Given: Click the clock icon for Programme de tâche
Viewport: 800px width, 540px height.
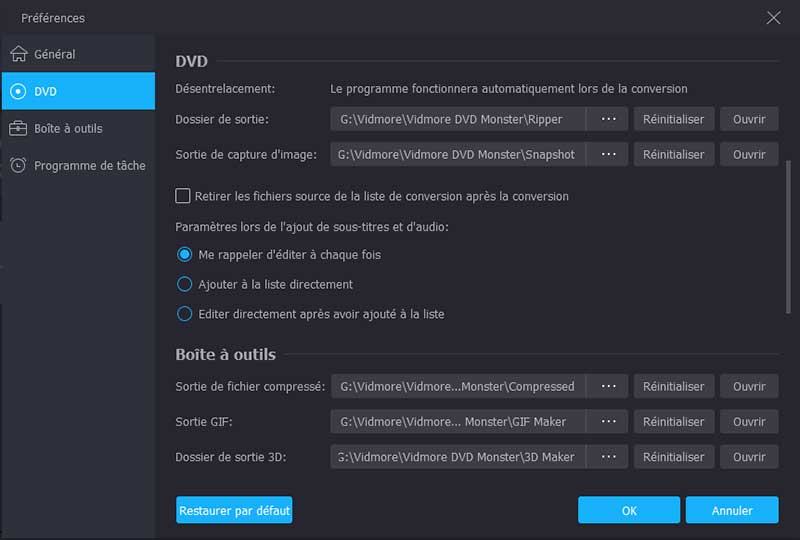Looking at the screenshot, I should coord(18,165).
